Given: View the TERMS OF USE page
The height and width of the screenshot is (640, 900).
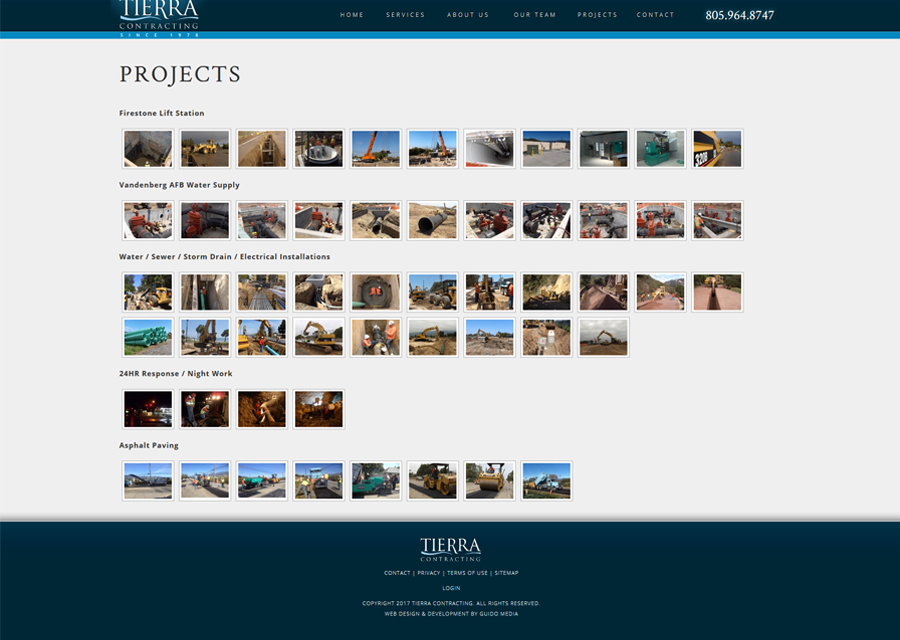Looking at the screenshot, I should (x=467, y=572).
